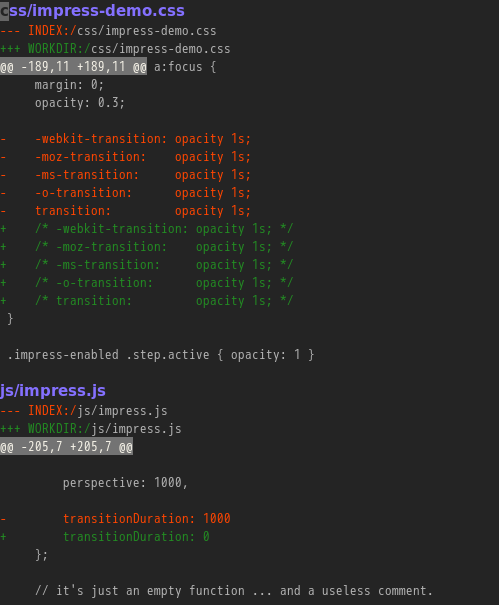Select hunk header @@ -205,7 +205,7 @@
Screen dimensions: 499x605
(x=66, y=446)
